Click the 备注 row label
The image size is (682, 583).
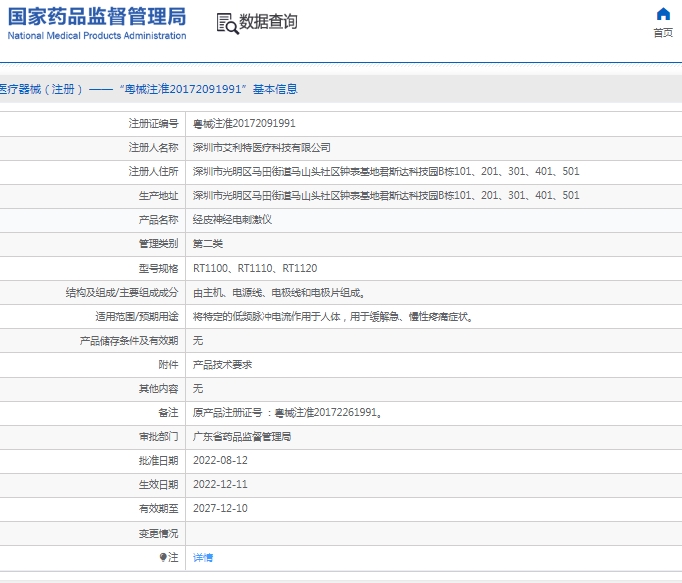pyautogui.click(x=168, y=412)
